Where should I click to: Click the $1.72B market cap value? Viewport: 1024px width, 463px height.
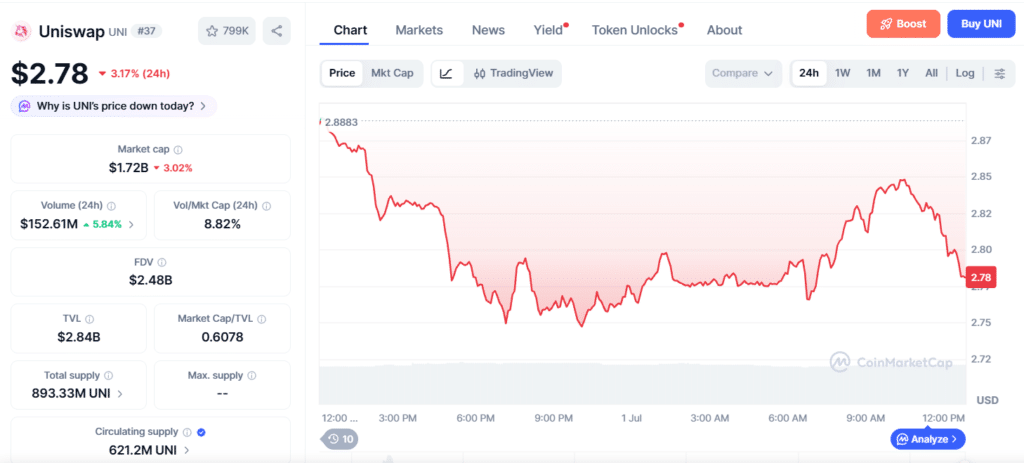pyautogui.click(x=129, y=168)
